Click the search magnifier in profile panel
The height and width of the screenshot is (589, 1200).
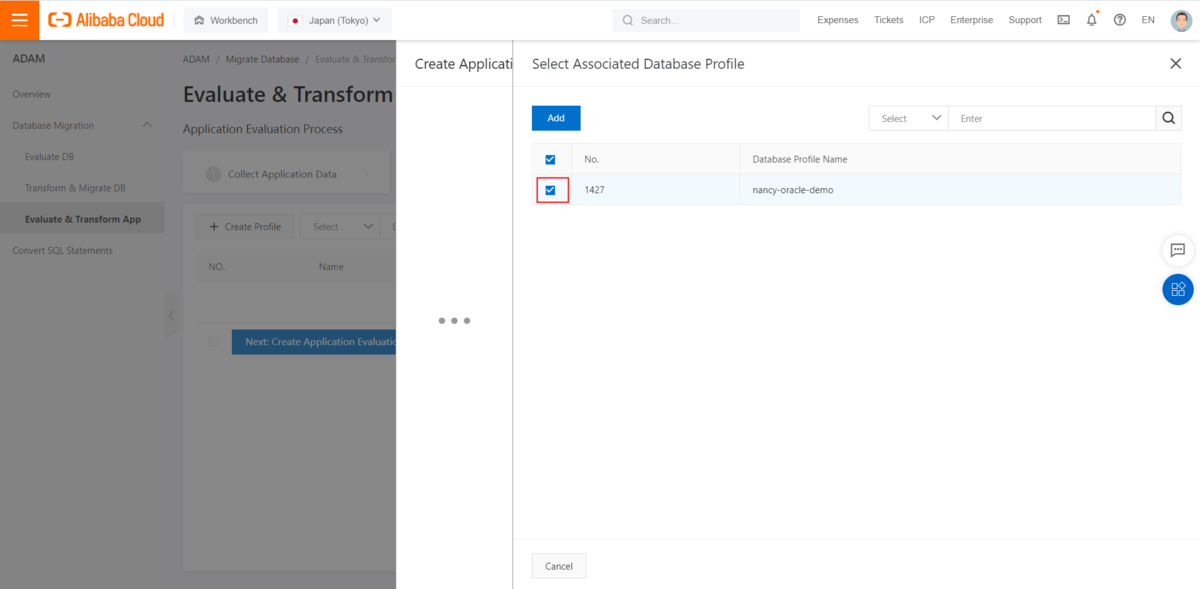pos(1169,118)
